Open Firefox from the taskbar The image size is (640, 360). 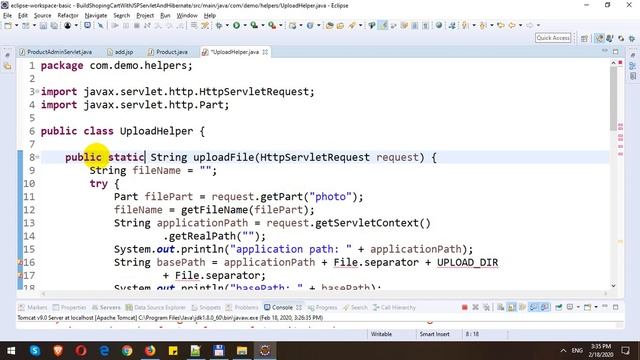click(150, 351)
